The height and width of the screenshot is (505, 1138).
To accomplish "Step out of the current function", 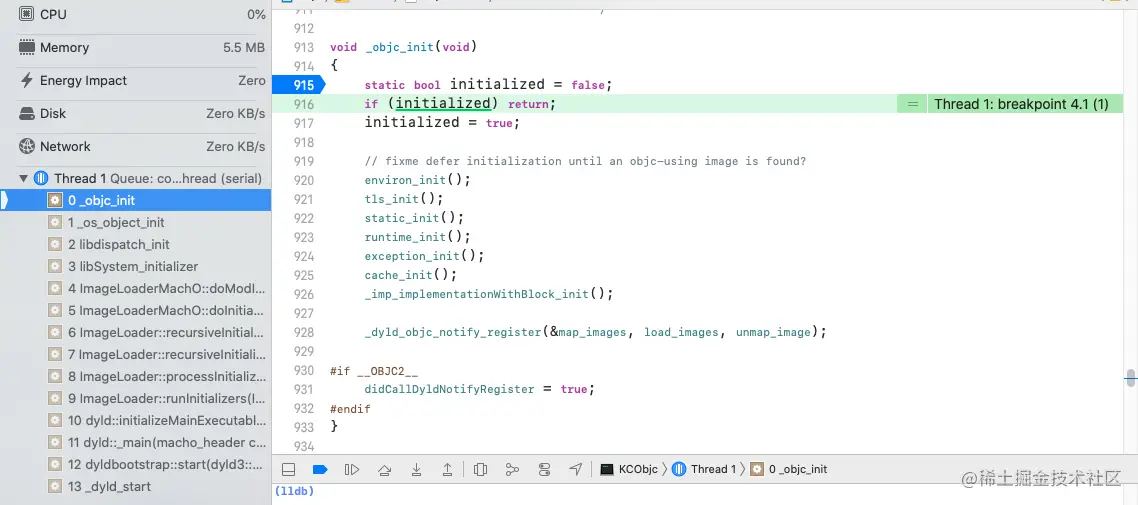I will (x=448, y=469).
